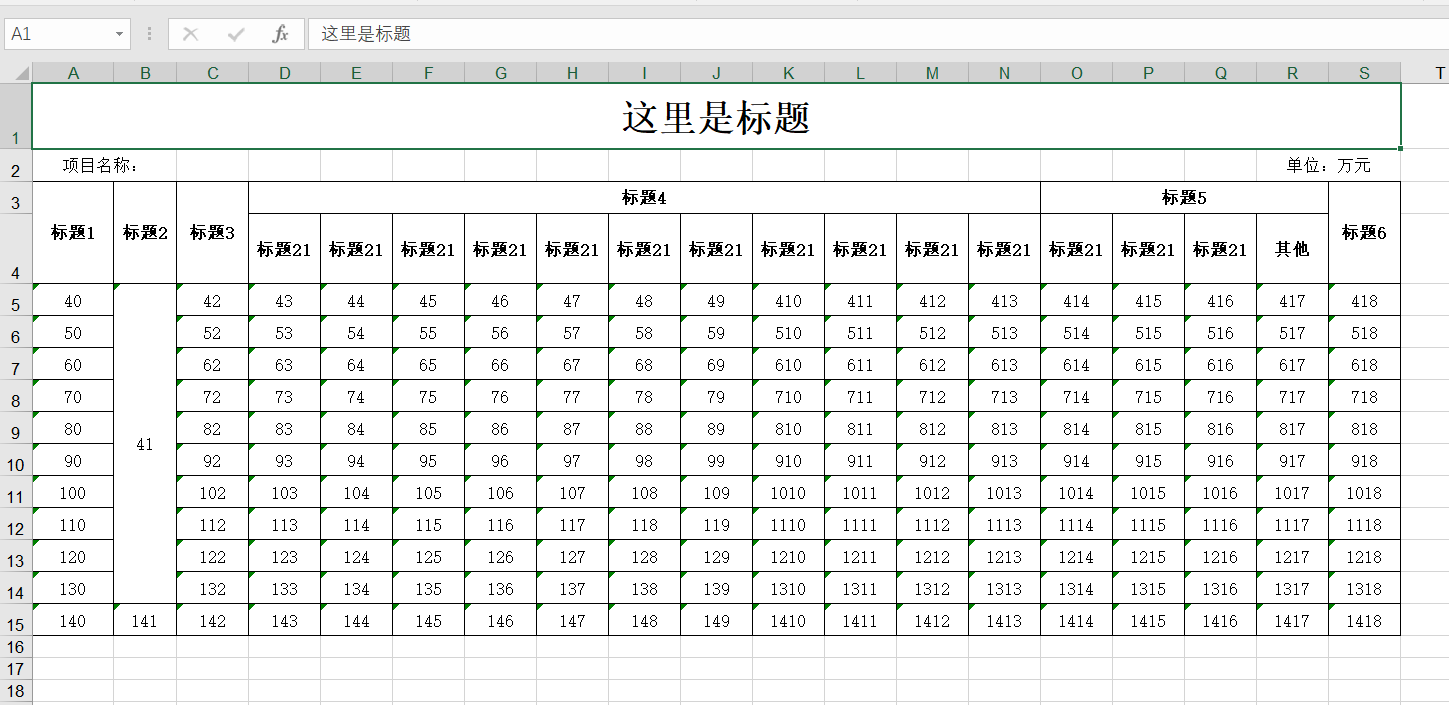Select the row 4 header

(x=16, y=249)
